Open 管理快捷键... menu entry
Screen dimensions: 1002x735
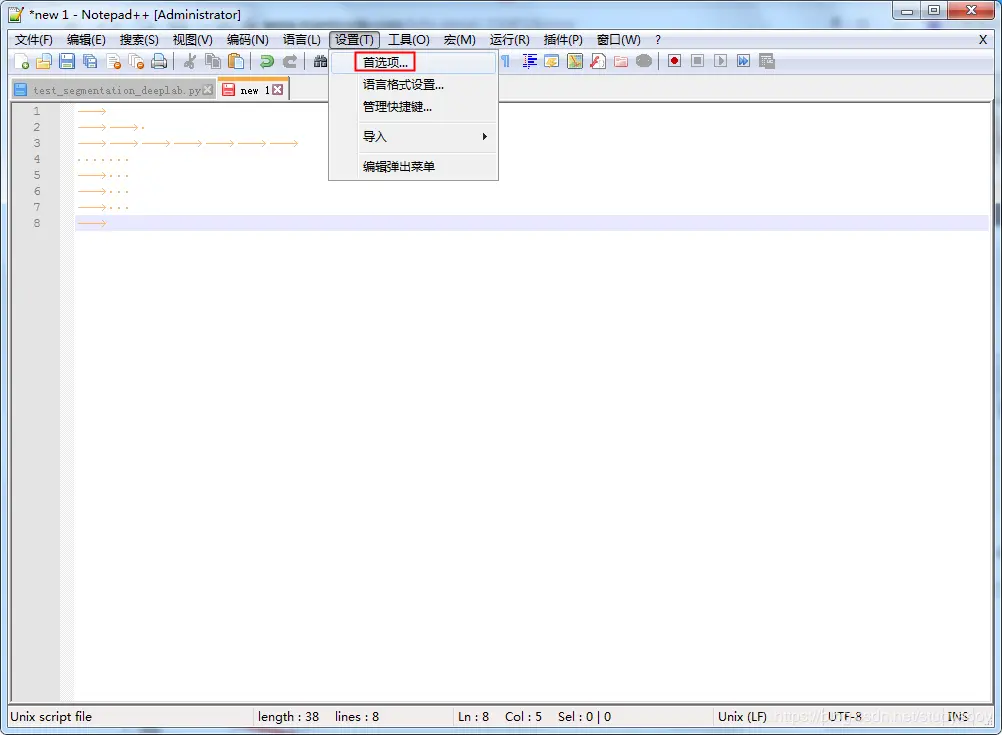click(413, 107)
